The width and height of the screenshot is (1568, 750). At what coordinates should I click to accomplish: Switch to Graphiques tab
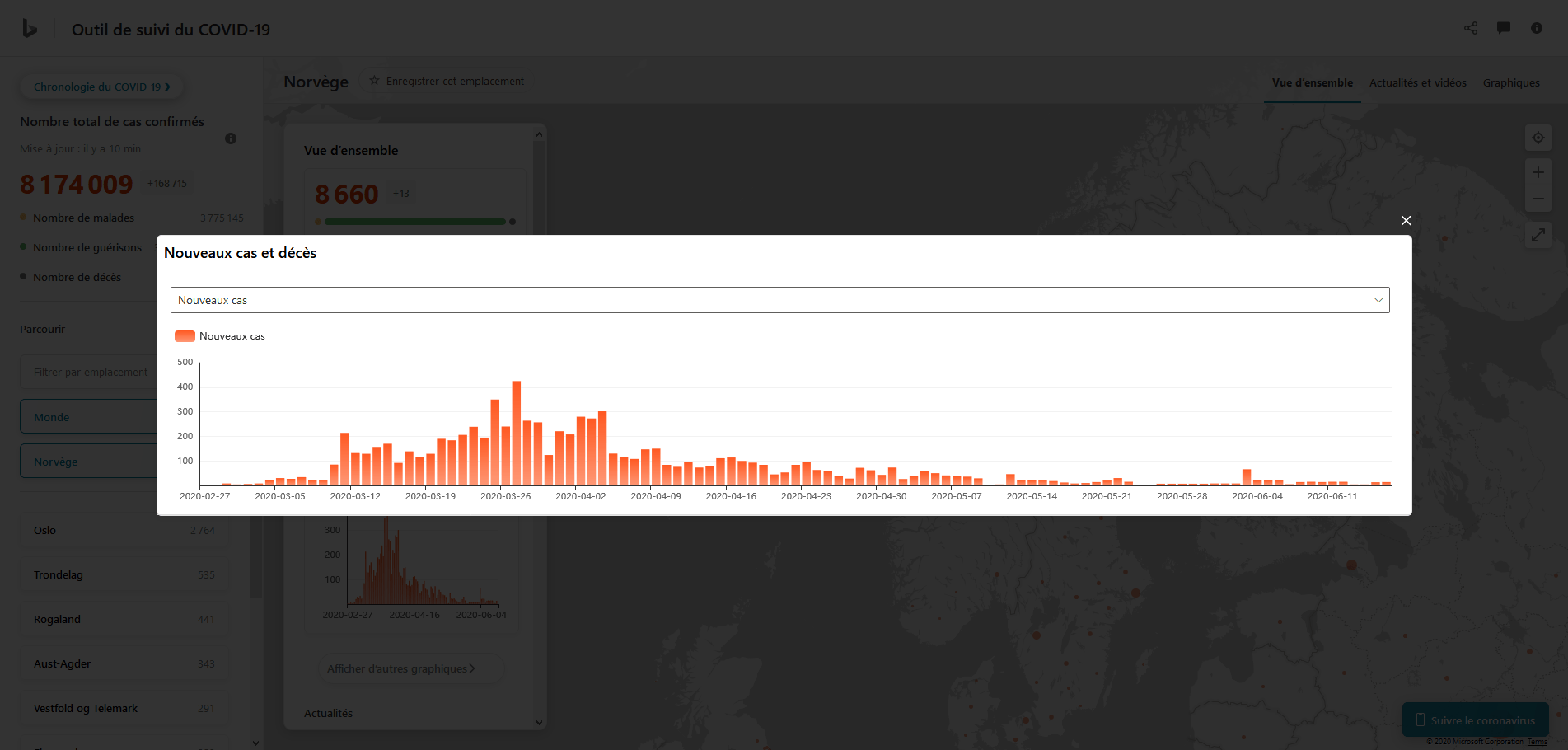[1511, 82]
